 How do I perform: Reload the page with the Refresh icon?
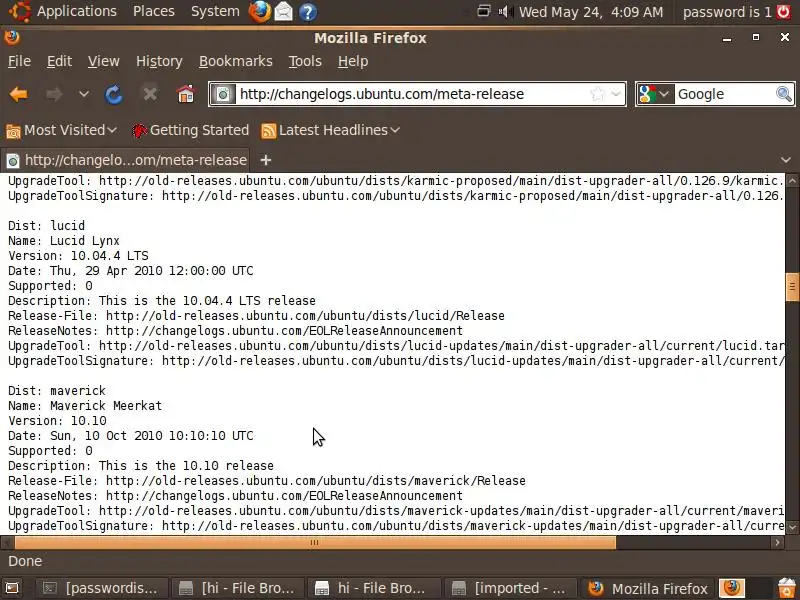tap(113, 94)
